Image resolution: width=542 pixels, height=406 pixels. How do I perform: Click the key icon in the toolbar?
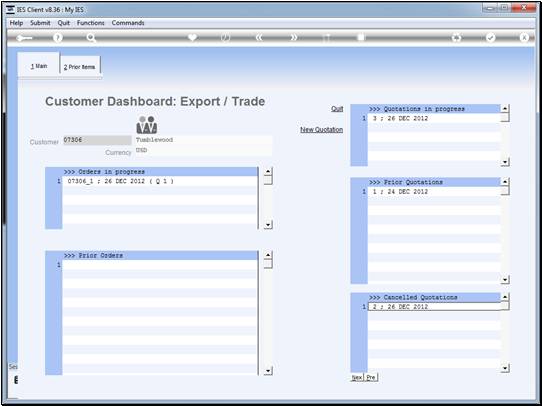[24, 38]
